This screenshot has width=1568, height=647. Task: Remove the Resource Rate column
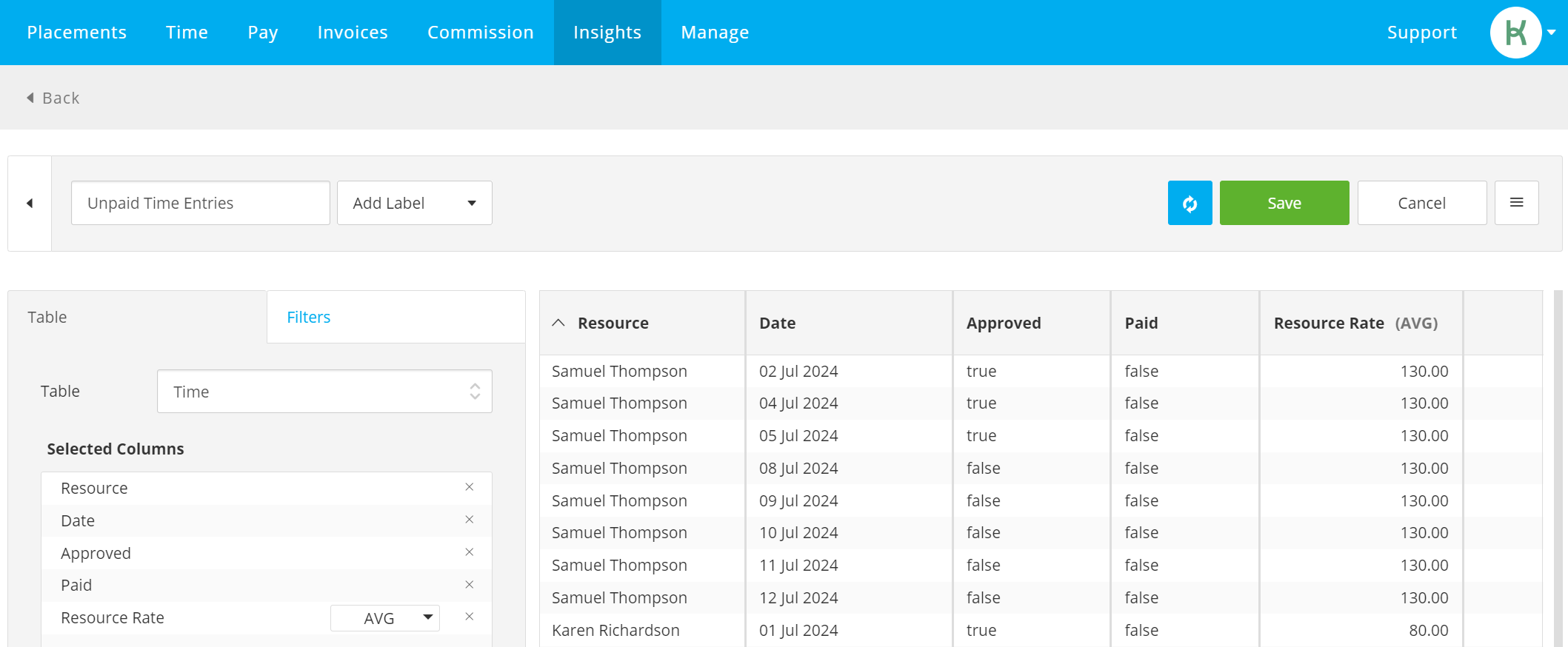pyautogui.click(x=469, y=617)
